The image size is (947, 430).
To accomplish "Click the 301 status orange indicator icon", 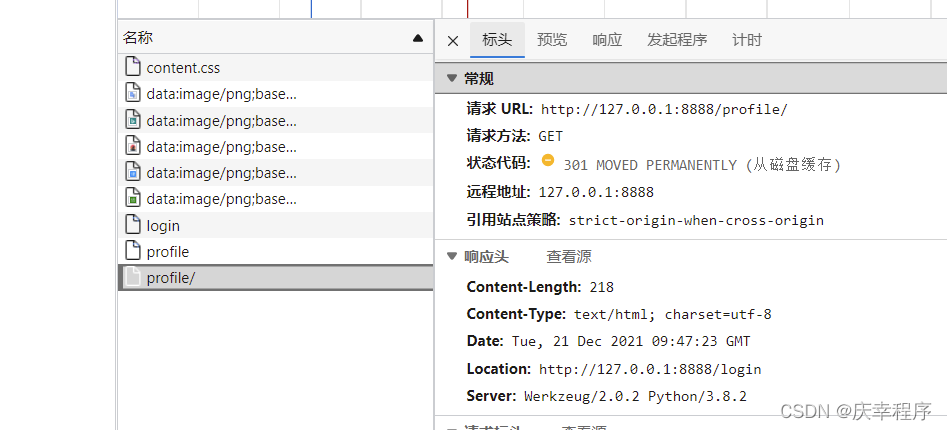I will tap(548, 160).
